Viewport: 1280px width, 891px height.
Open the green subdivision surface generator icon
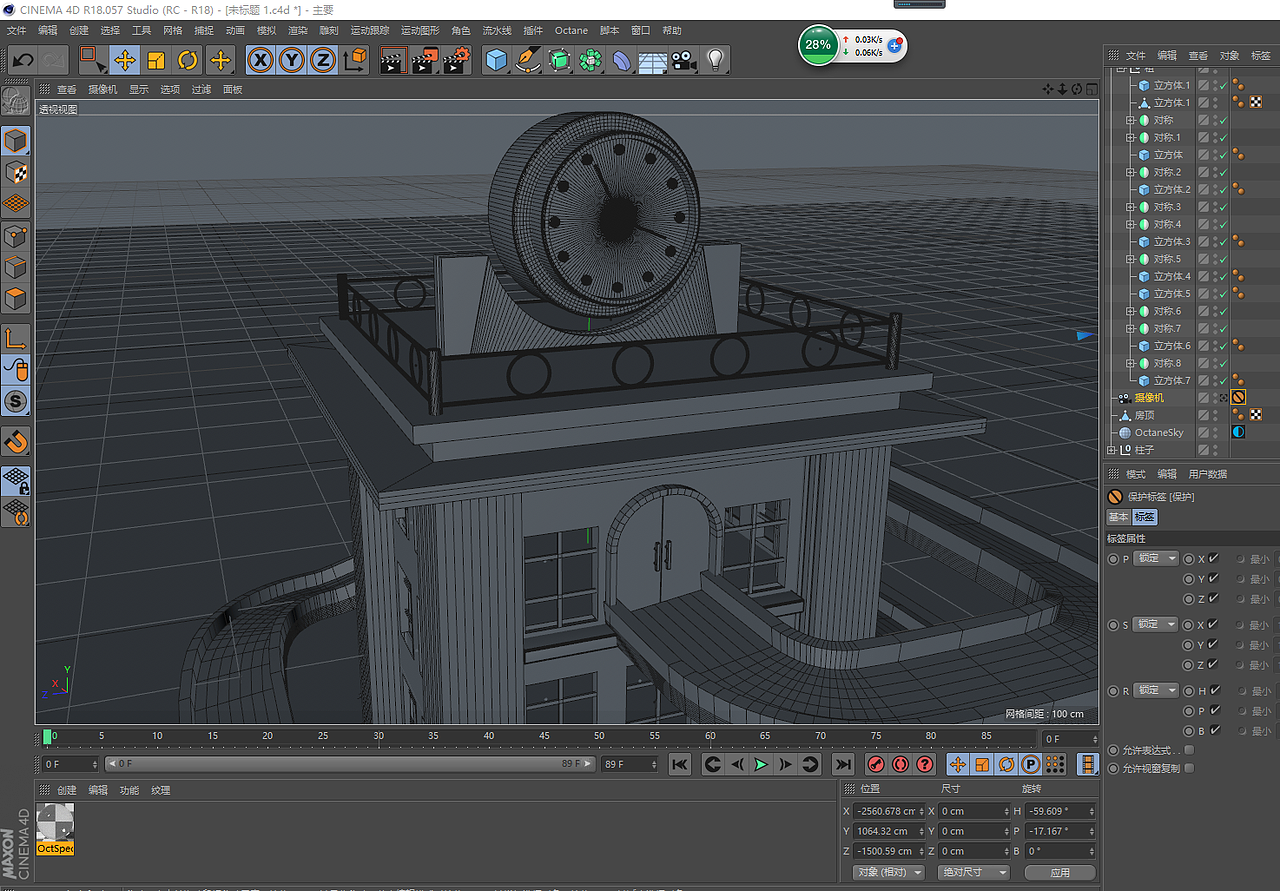[x=559, y=60]
